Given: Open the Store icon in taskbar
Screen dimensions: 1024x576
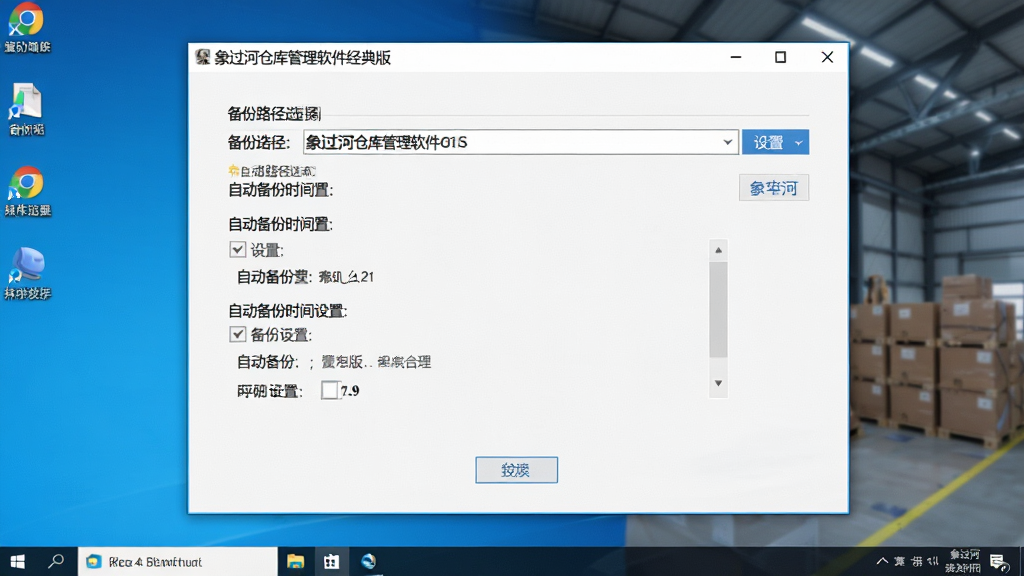Looking at the screenshot, I should click(332, 562).
